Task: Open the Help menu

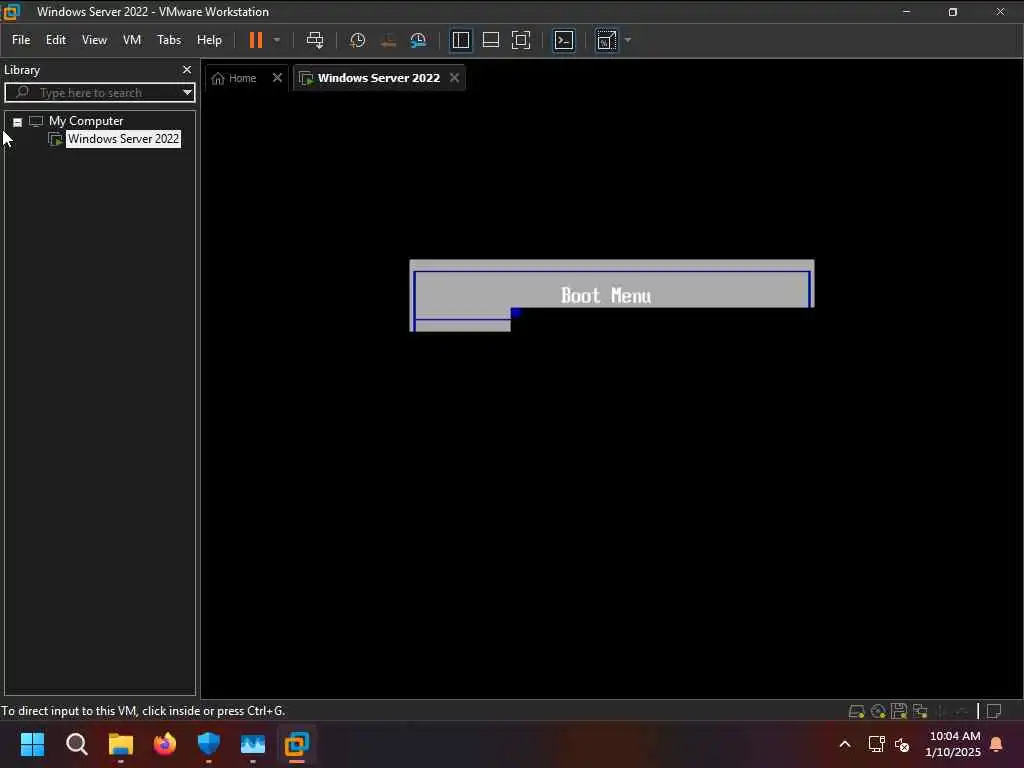Action: (209, 40)
